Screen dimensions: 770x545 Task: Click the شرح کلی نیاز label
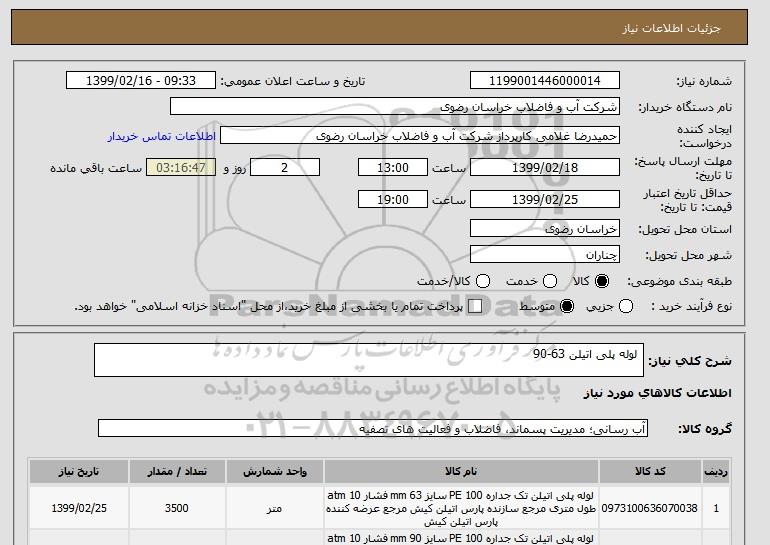pos(690,361)
